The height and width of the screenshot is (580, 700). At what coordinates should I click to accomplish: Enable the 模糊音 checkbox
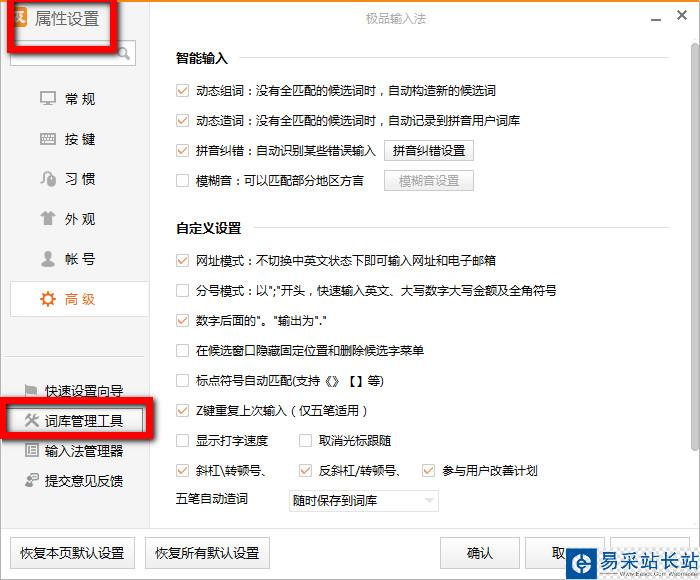[182, 181]
